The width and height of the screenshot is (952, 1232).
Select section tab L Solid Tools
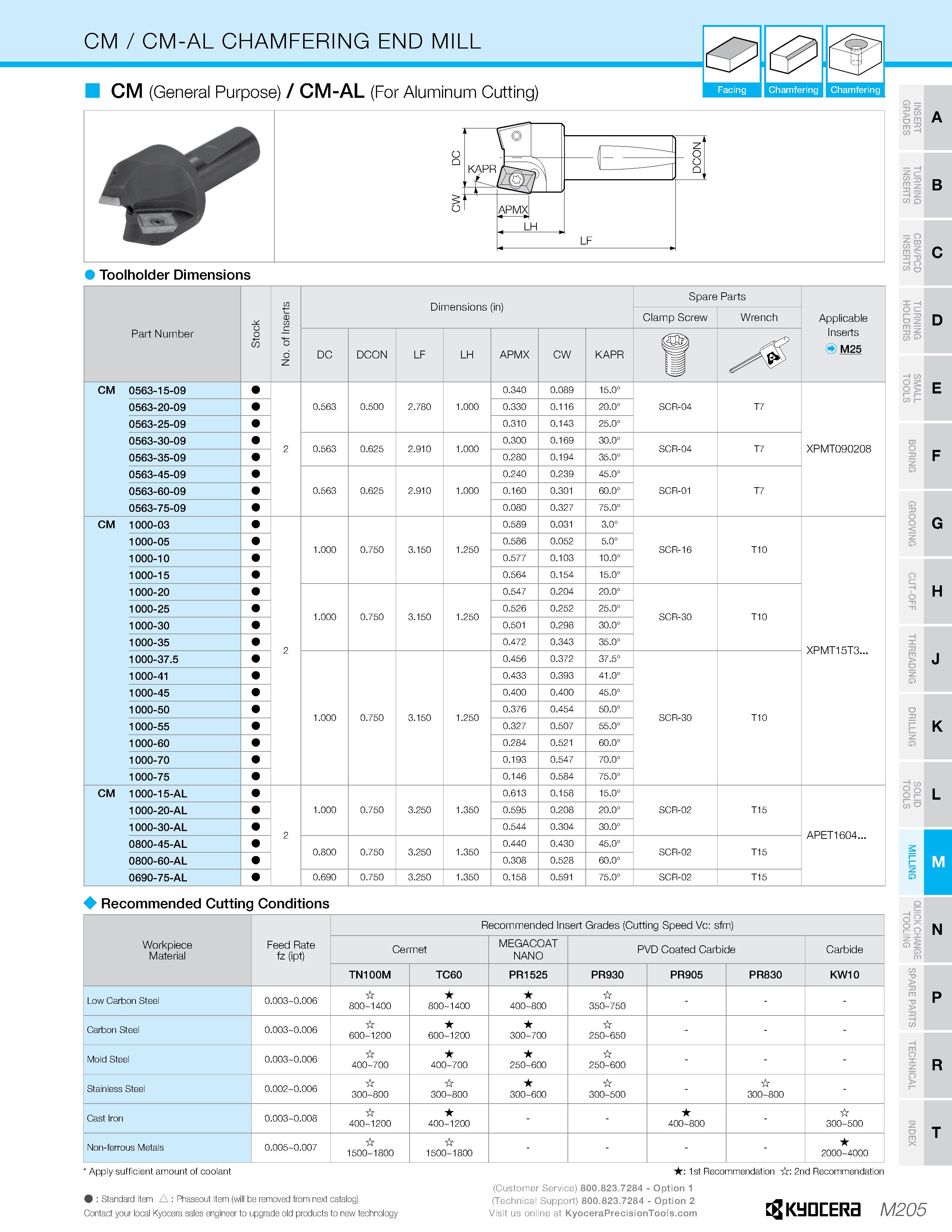(925, 794)
